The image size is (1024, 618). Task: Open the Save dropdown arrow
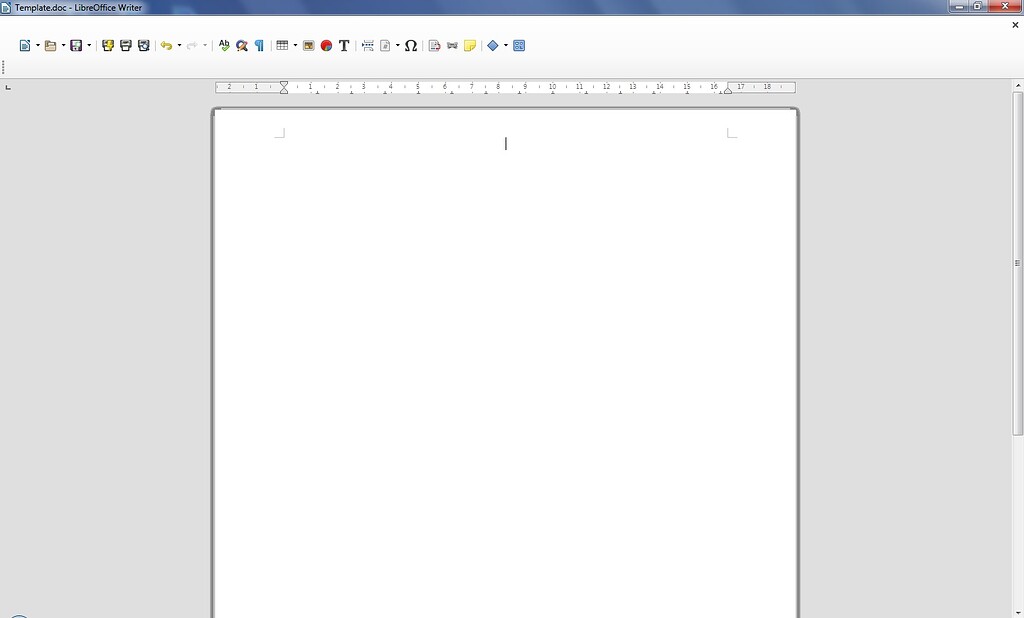click(x=88, y=45)
